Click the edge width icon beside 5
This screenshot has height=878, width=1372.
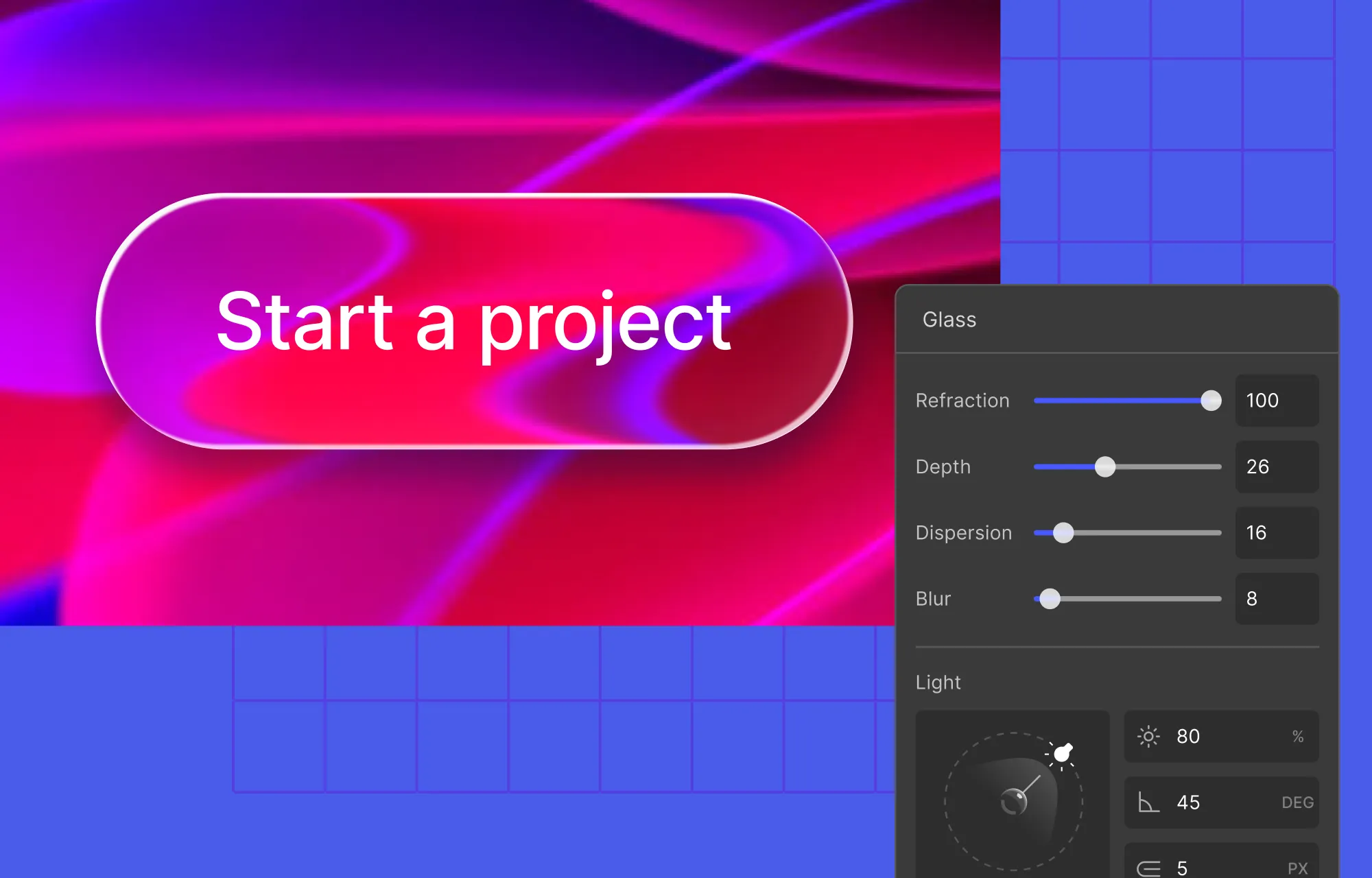click(1148, 868)
